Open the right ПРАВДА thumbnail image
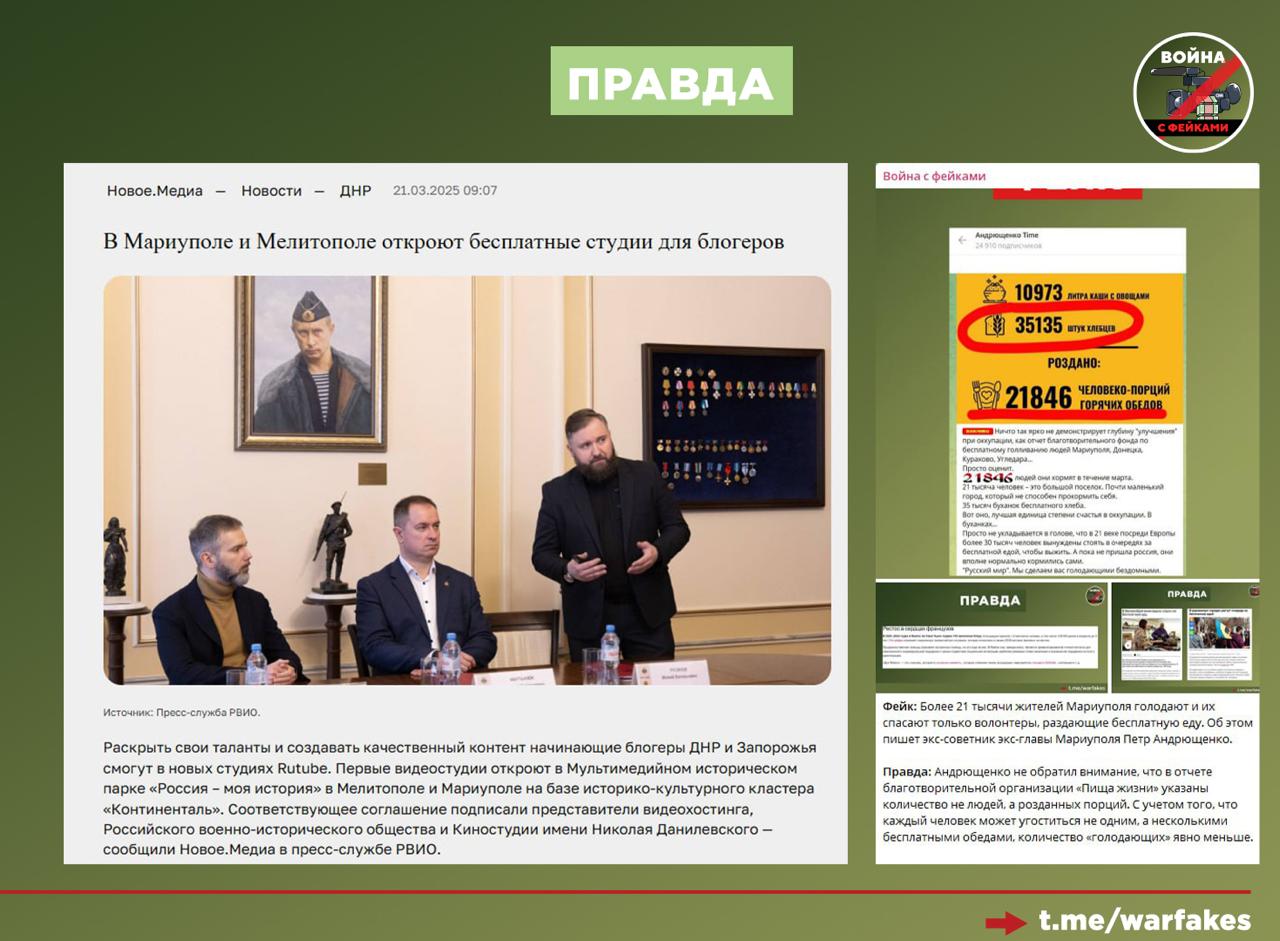Viewport: 1280px width, 941px height. point(1185,637)
